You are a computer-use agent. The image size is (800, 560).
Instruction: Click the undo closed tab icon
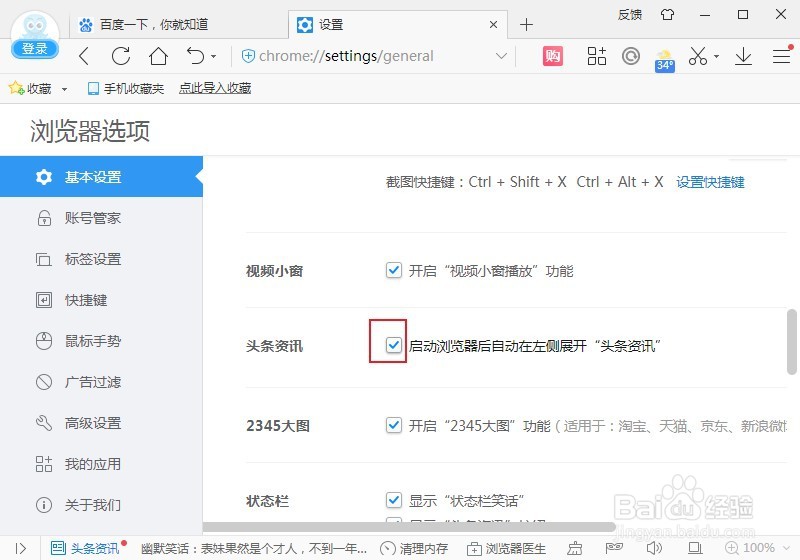(195, 56)
